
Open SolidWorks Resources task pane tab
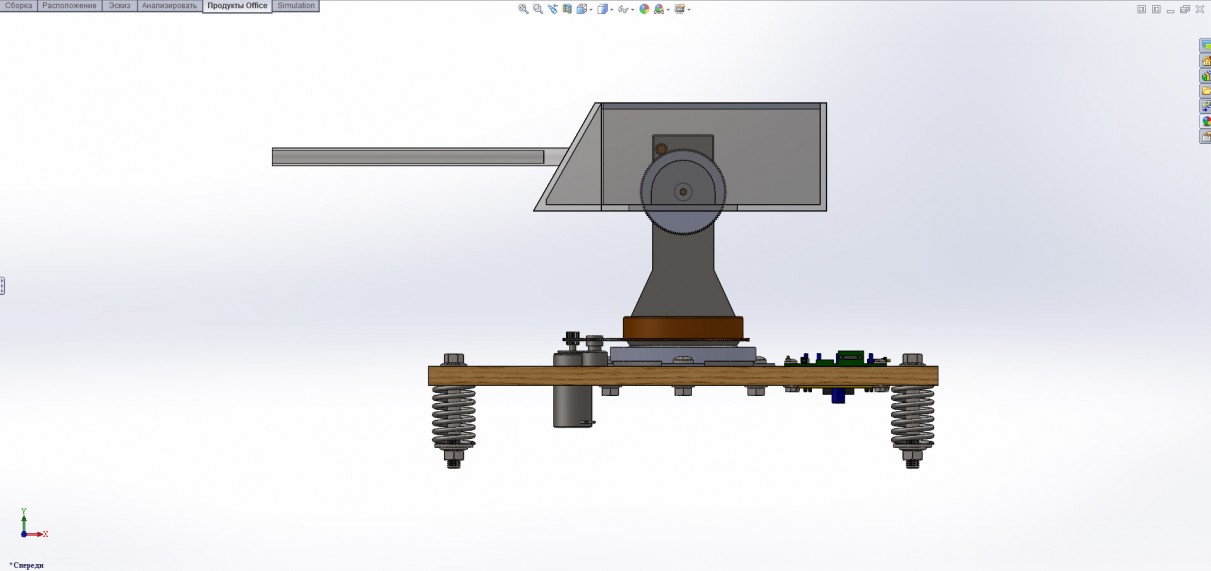[x=1206, y=46]
